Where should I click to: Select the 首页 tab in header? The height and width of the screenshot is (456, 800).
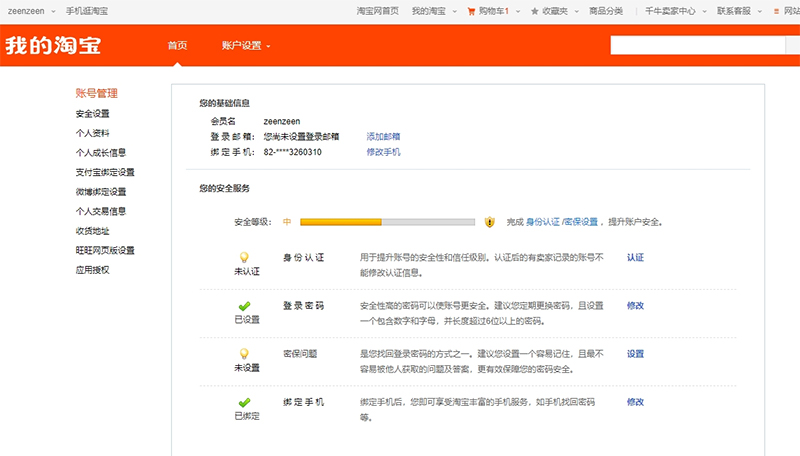coord(177,45)
